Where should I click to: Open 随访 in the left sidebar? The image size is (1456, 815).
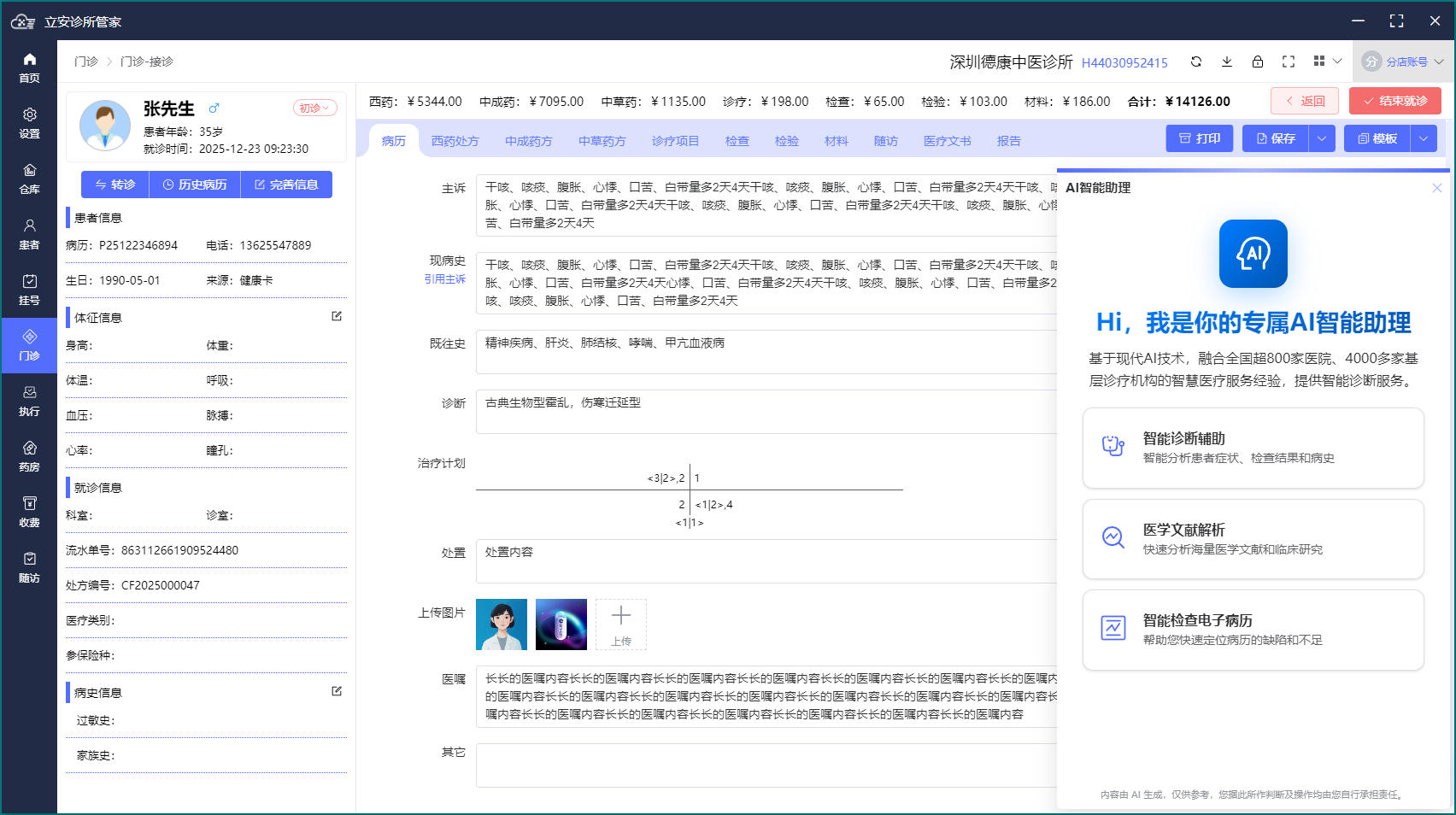29,567
